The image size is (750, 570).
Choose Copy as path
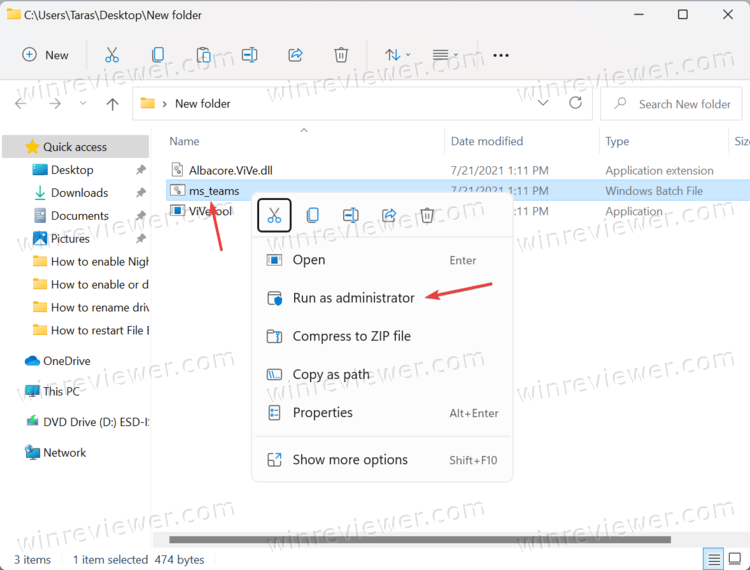(382, 374)
